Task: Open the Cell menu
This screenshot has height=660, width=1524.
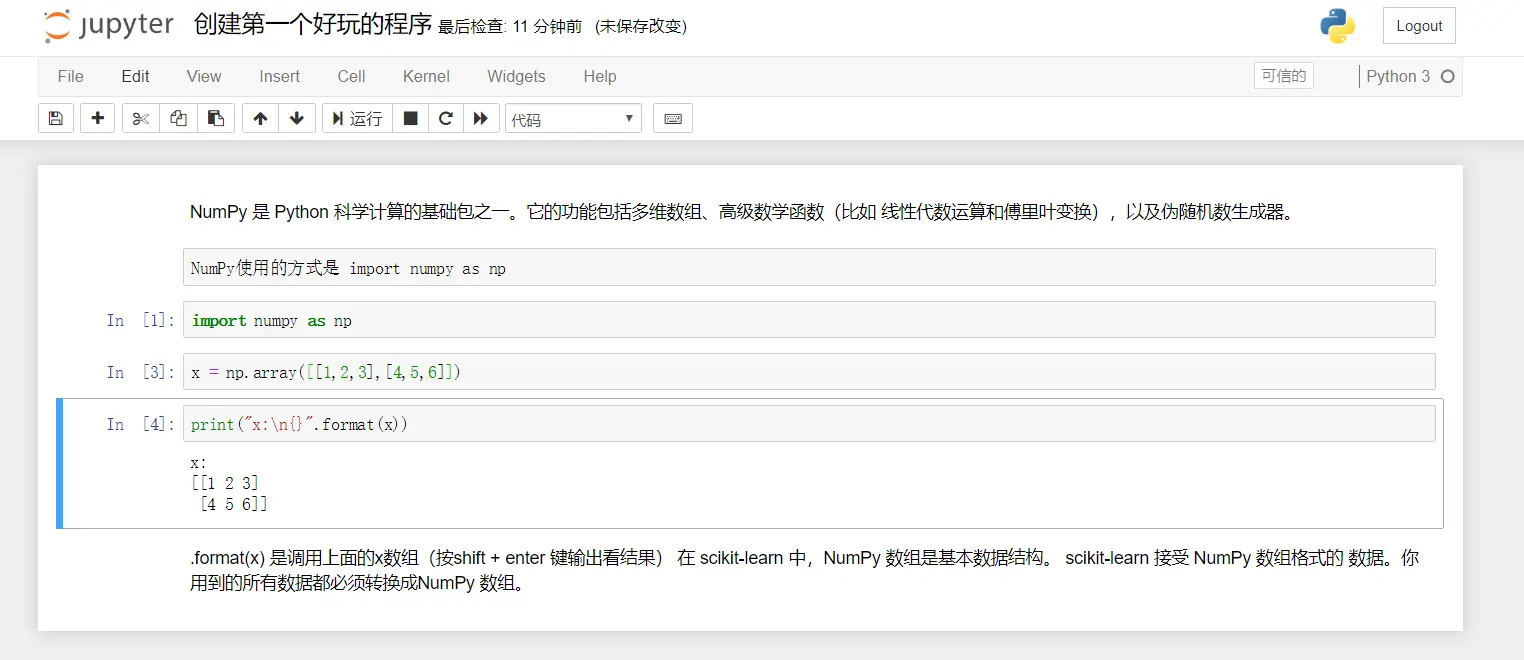Action: click(x=351, y=76)
